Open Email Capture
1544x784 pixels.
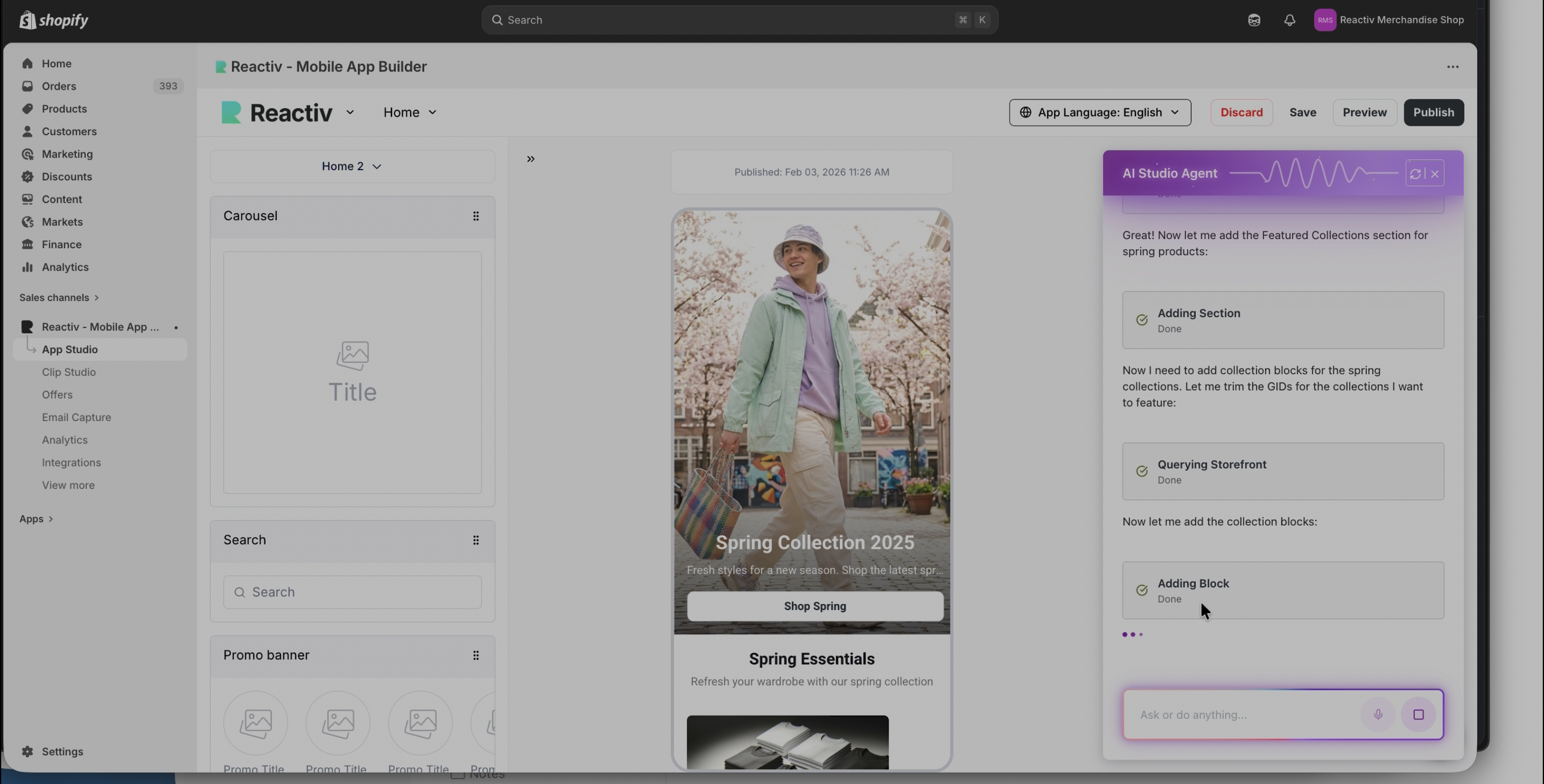(x=76, y=418)
